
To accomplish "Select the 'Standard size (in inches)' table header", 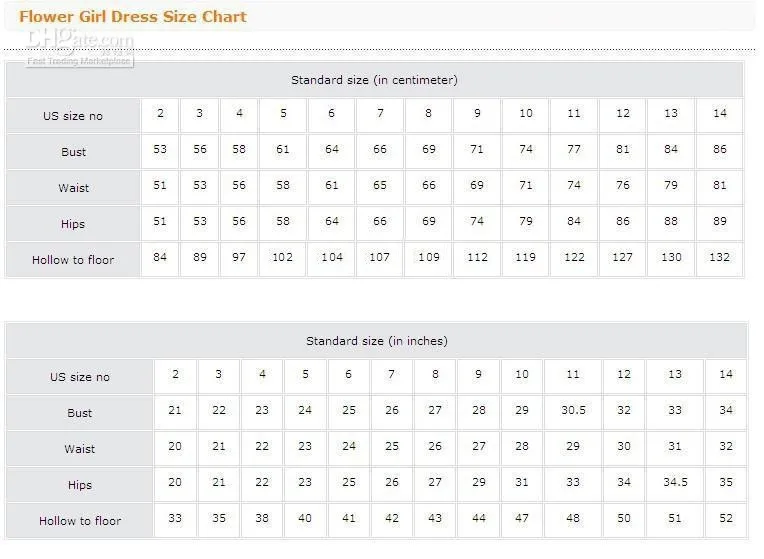I will (x=376, y=341).
